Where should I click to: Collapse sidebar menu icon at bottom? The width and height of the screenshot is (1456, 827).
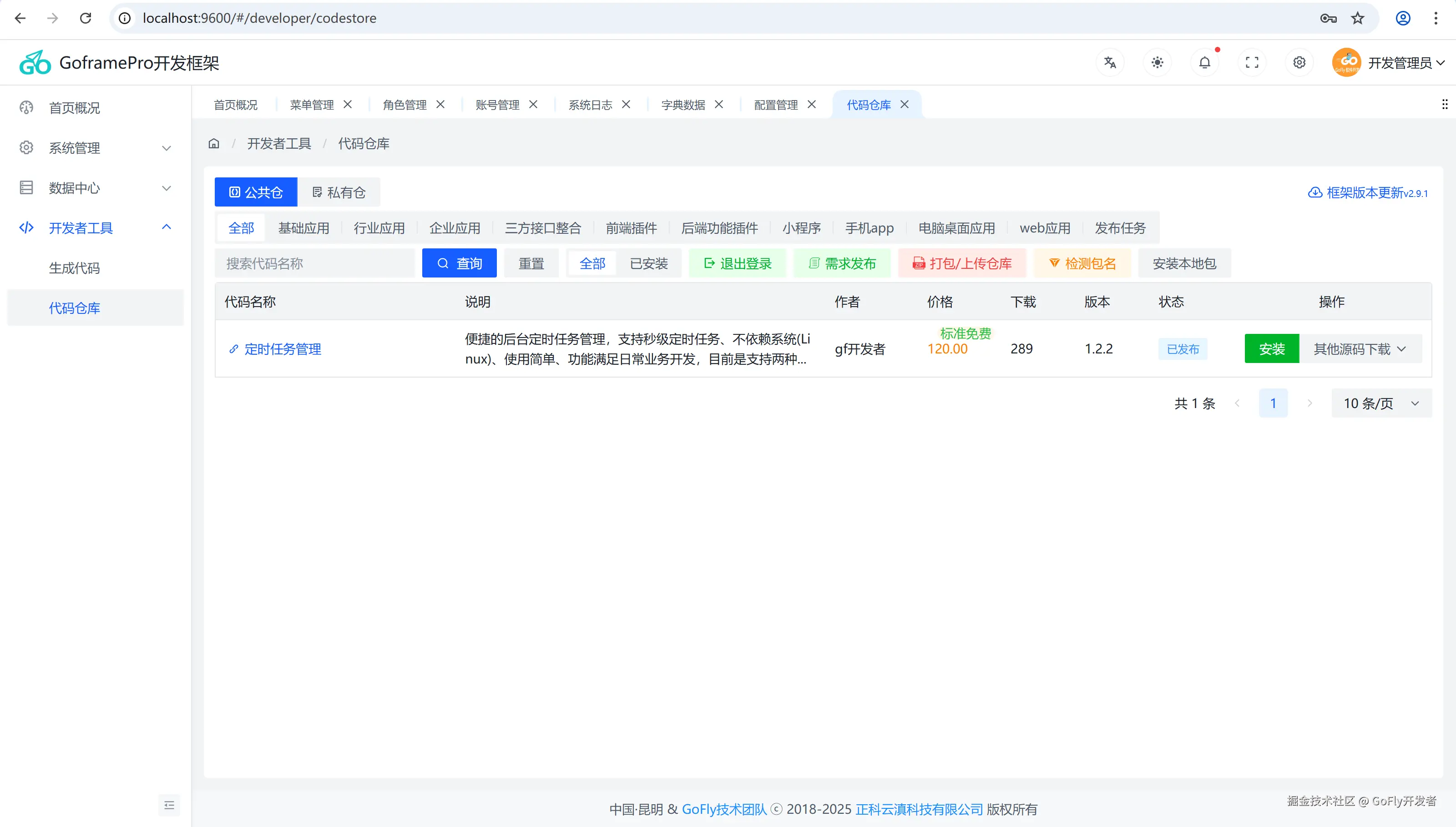tap(169, 805)
